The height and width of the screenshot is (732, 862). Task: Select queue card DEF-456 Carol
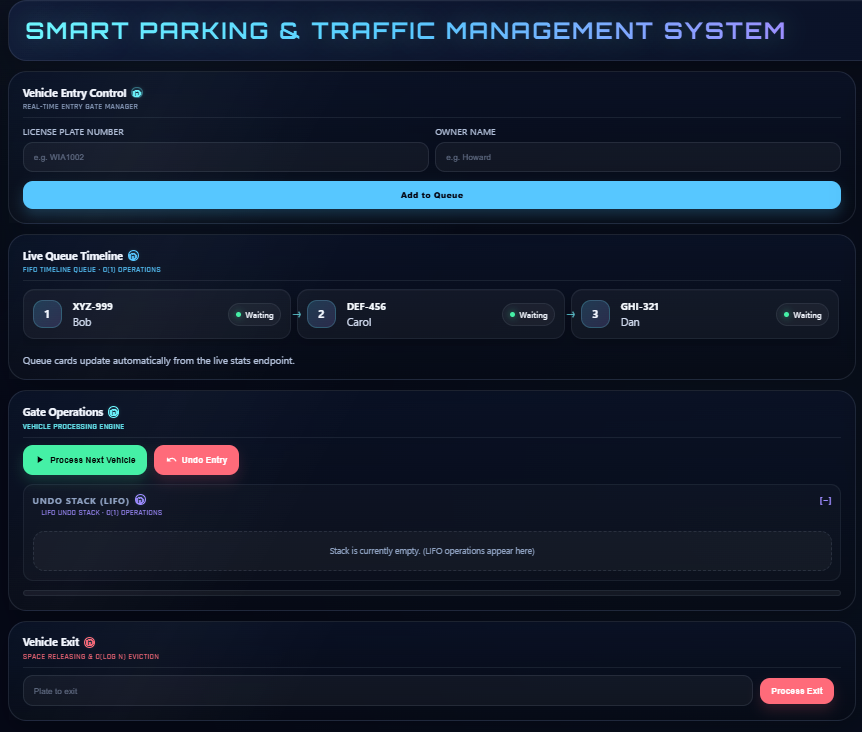coord(430,314)
